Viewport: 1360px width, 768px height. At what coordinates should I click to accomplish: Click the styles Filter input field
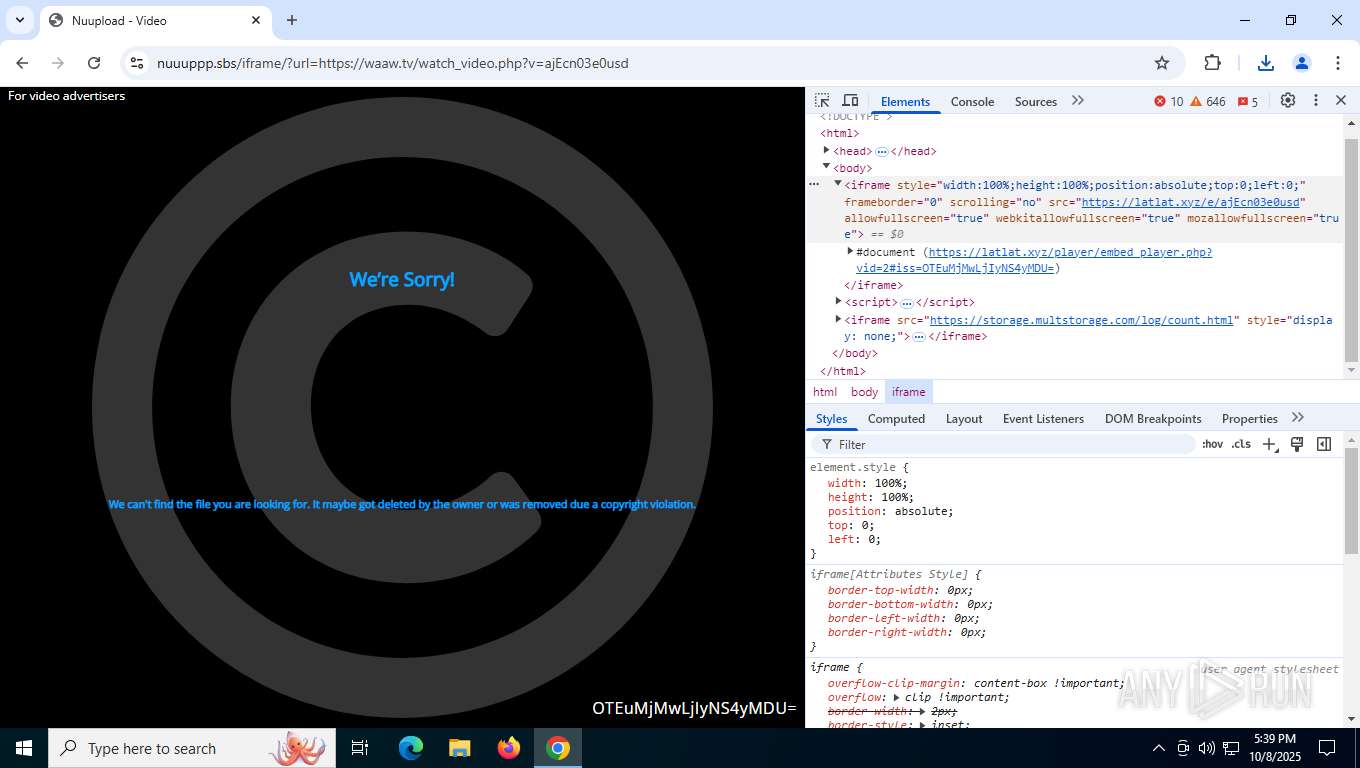pos(1005,444)
